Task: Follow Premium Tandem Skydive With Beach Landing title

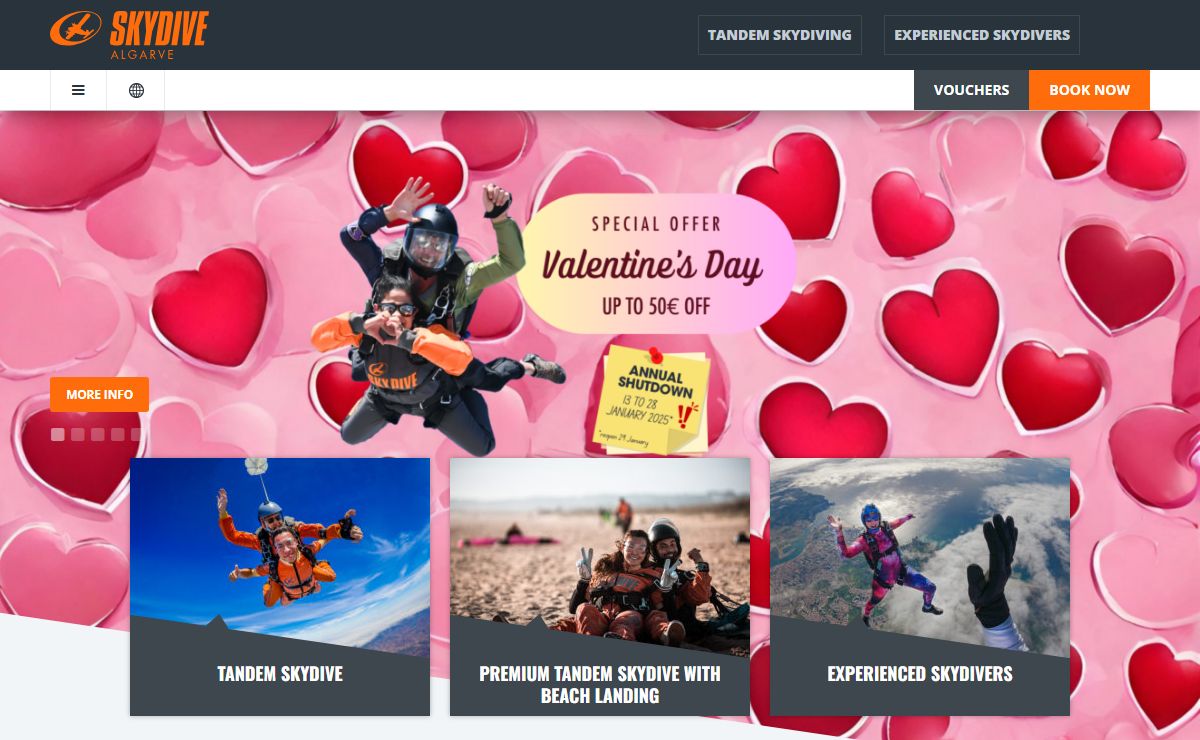Action: tap(600, 685)
